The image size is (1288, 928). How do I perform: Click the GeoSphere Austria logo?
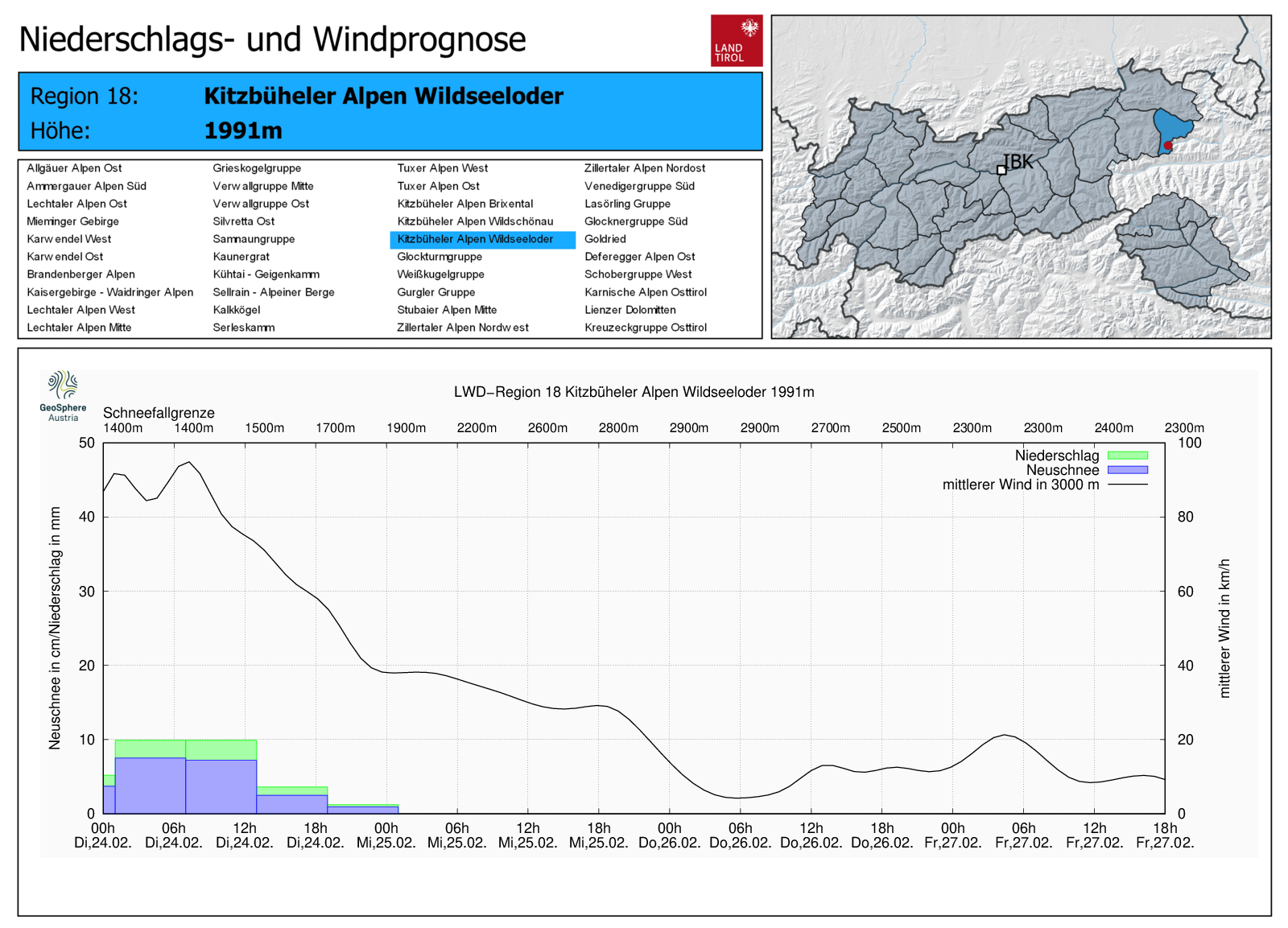[x=63, y=396]
